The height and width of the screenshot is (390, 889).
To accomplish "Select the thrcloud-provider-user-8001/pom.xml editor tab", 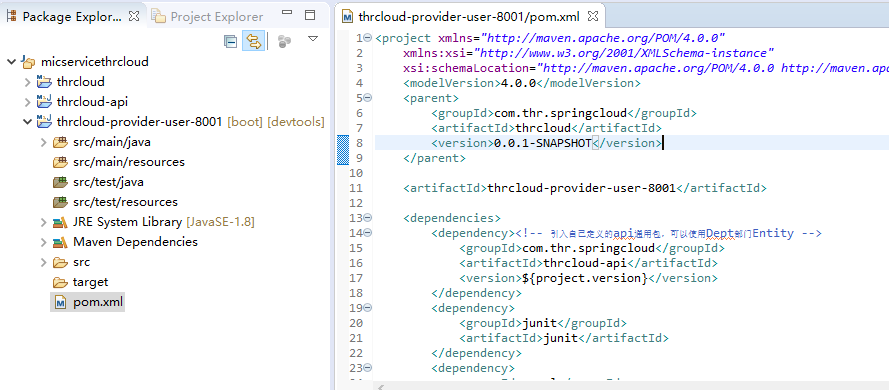I will point(469,16).
